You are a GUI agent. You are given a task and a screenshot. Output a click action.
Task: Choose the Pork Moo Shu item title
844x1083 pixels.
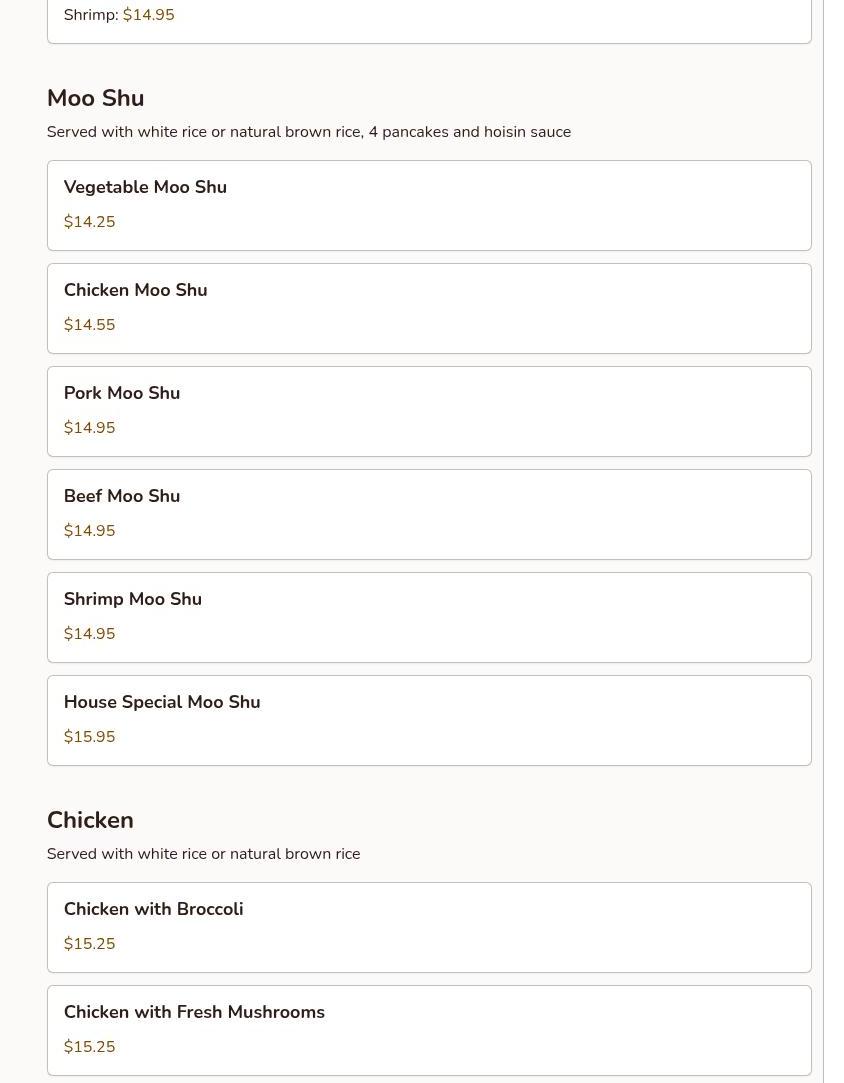(x=122, y=393)
